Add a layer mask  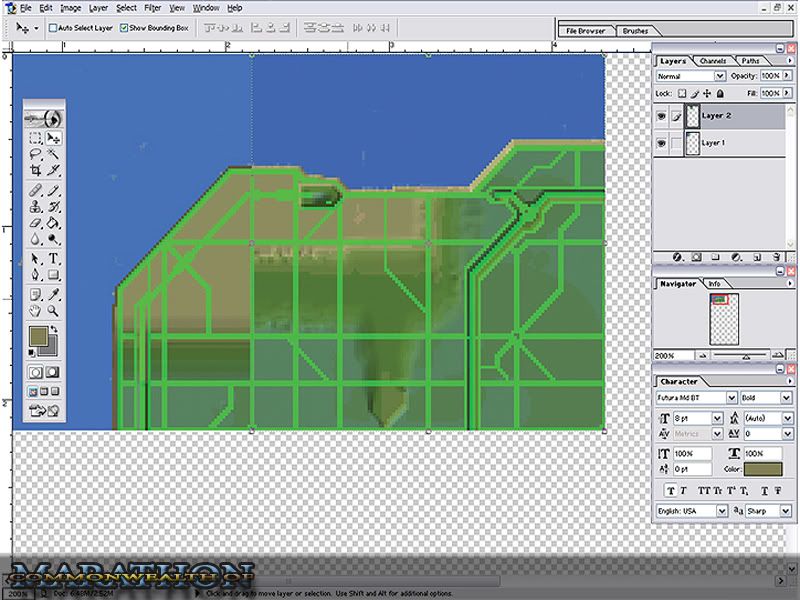[x=696, y=257]
